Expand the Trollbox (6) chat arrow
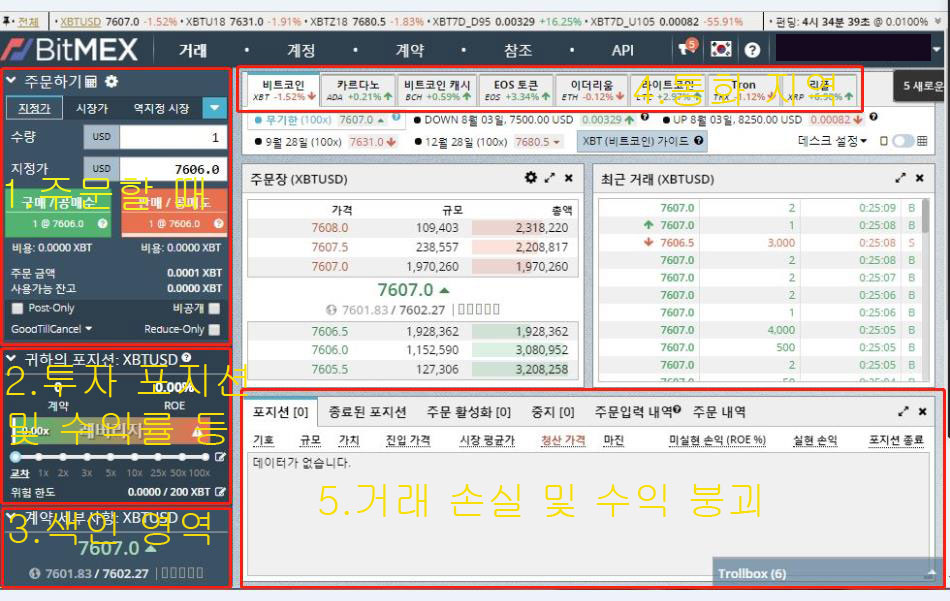Image resolution: width=950 pixels, height=601 pixels. click(931, 573)
